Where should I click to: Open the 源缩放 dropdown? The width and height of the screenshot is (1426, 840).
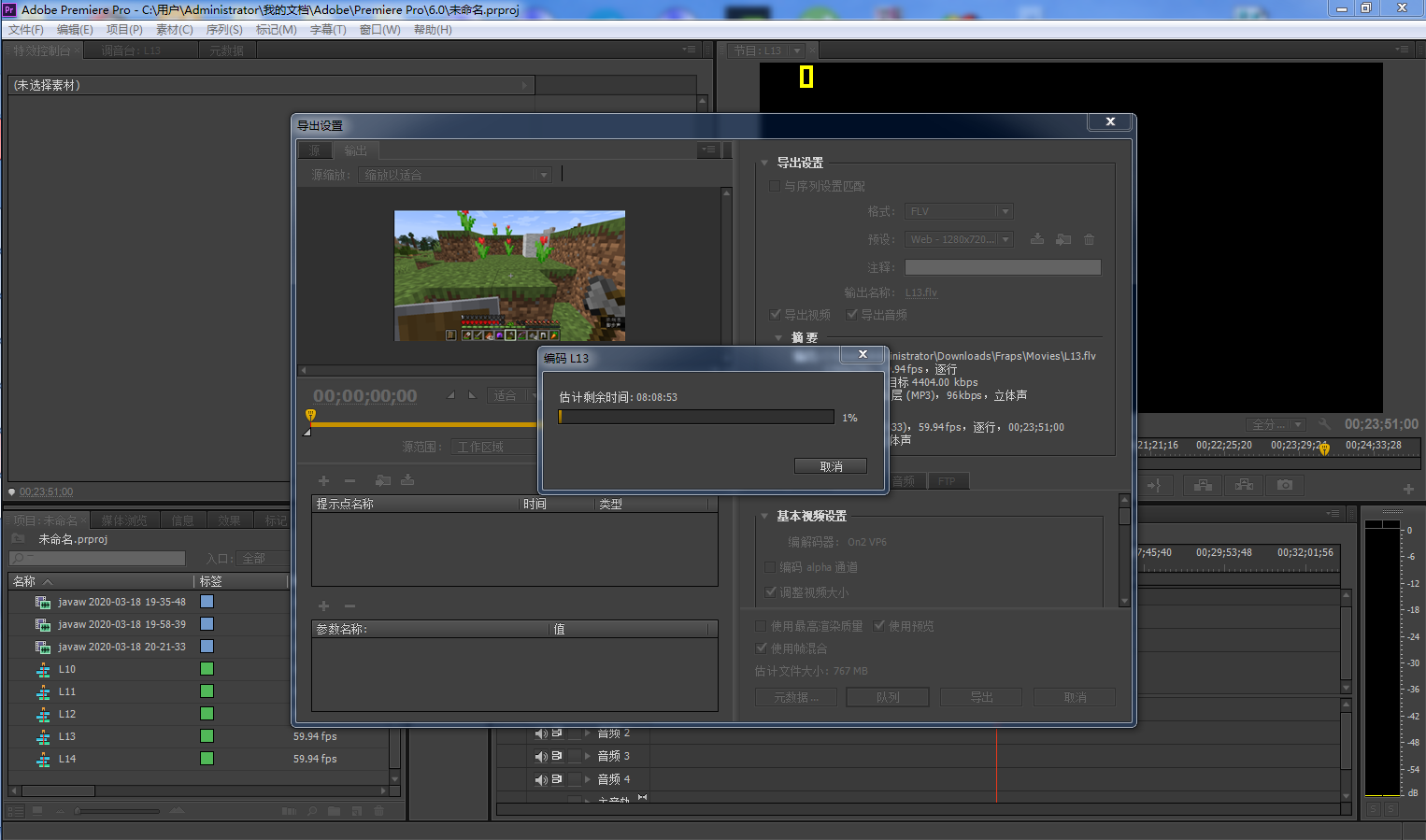click(454, 175)
